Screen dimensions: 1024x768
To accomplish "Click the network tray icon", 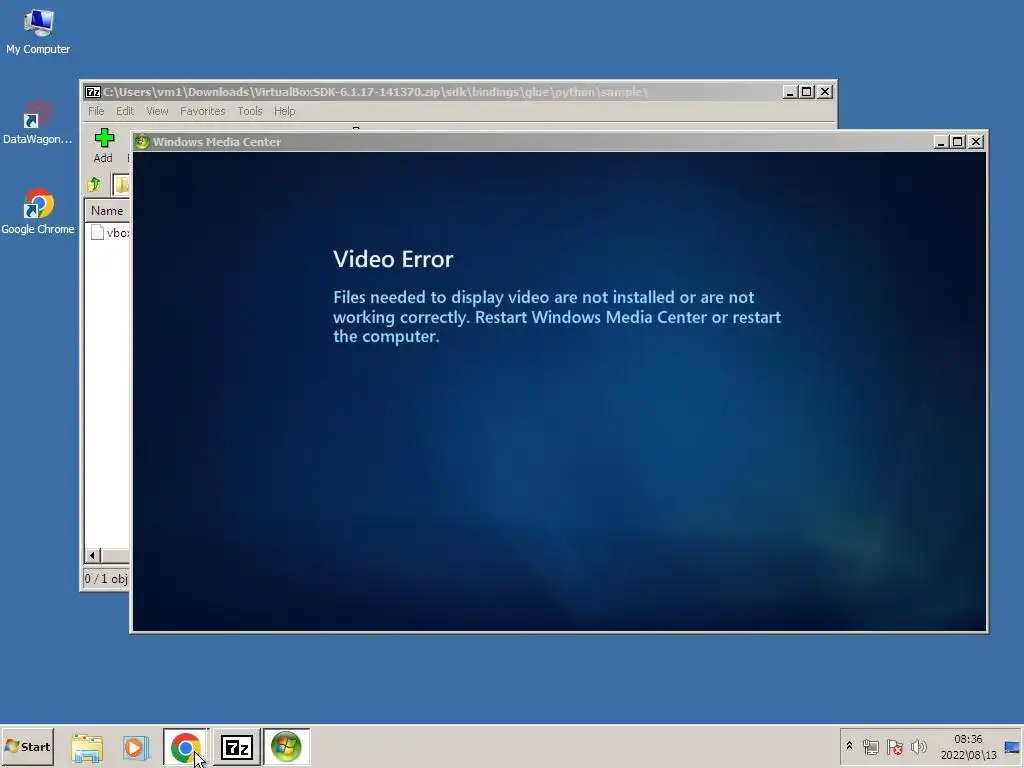I will (871, 747).
